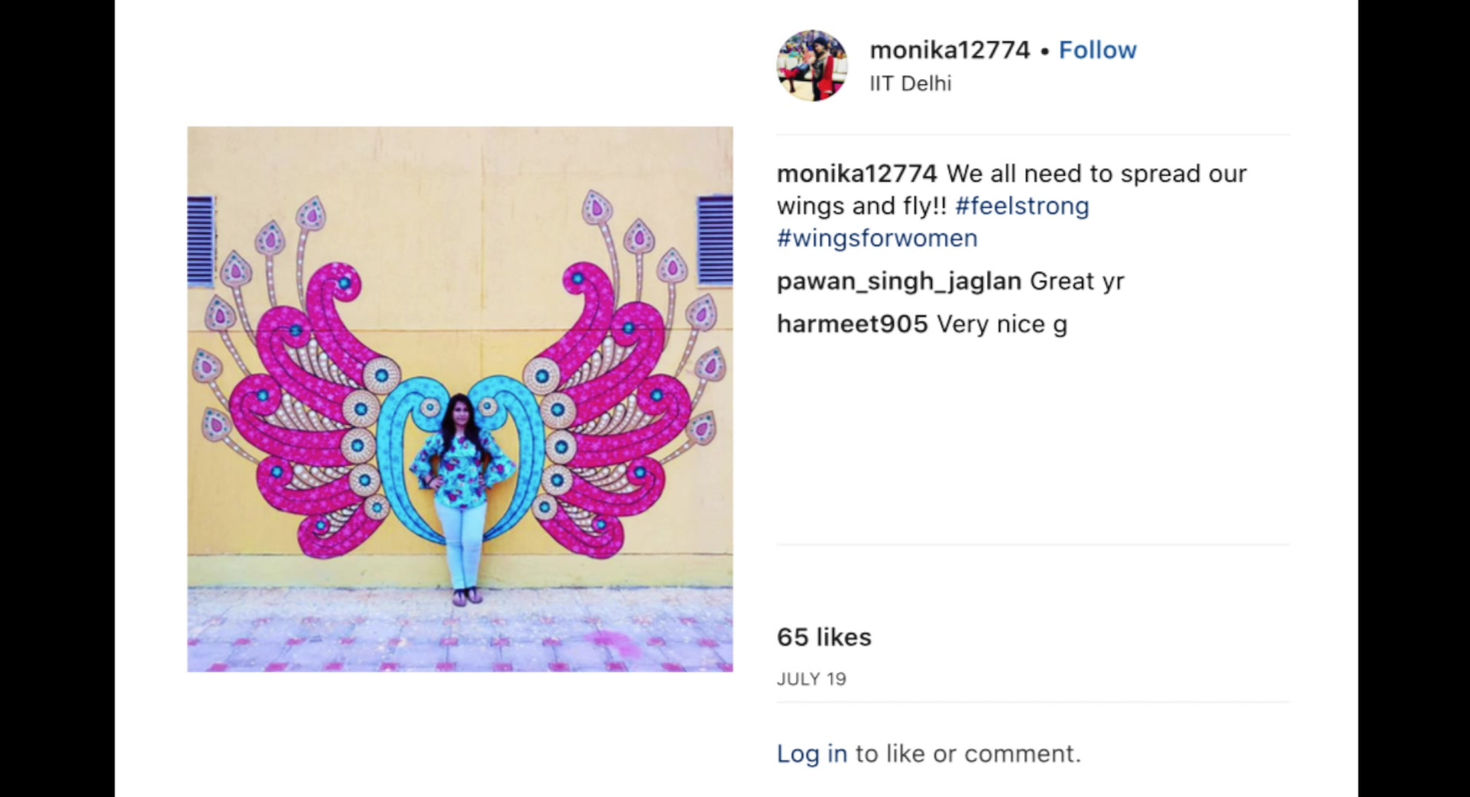Screen dimensions: 1470x797
Task: Open the #wingsforwomen hashtag
Action: point(877,238)
